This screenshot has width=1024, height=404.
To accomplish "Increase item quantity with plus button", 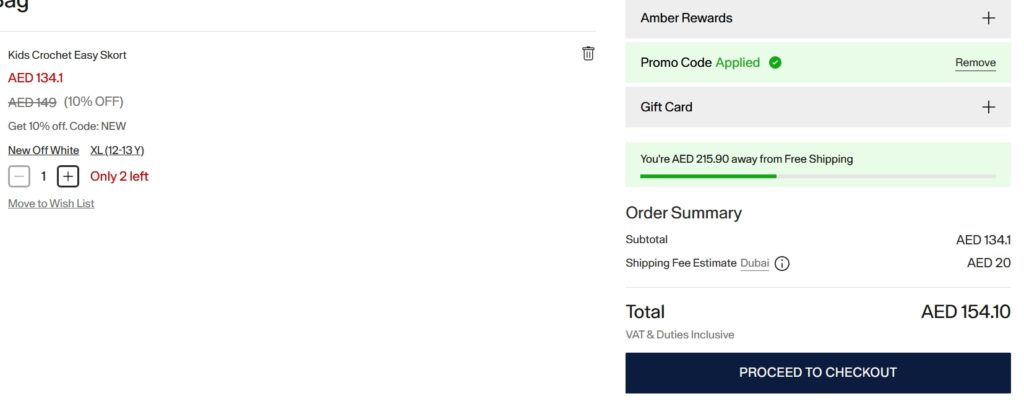I will click(x=67, y=177).
